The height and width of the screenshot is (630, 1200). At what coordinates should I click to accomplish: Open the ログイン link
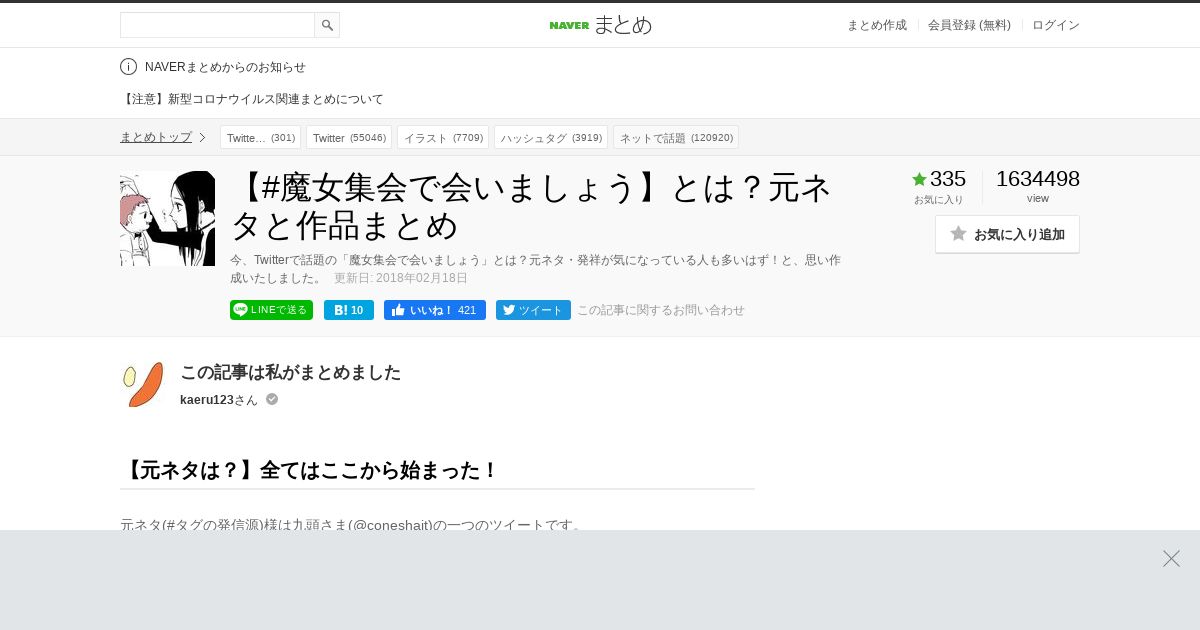(1056, 25)
